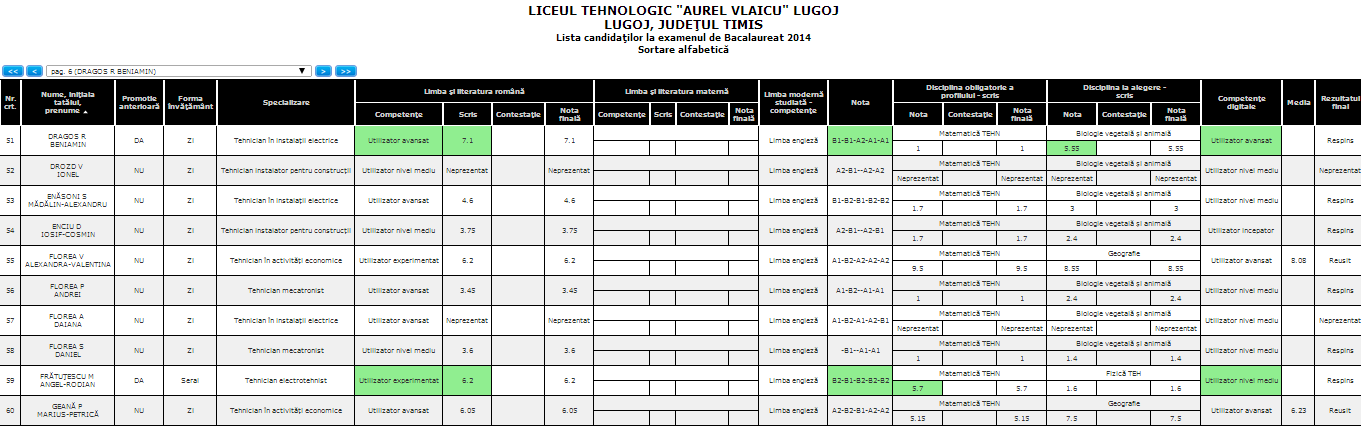Screen dimensions: 1361x427
Task: Click the sort arrow beside prenume header
Action: click(85, 112)
